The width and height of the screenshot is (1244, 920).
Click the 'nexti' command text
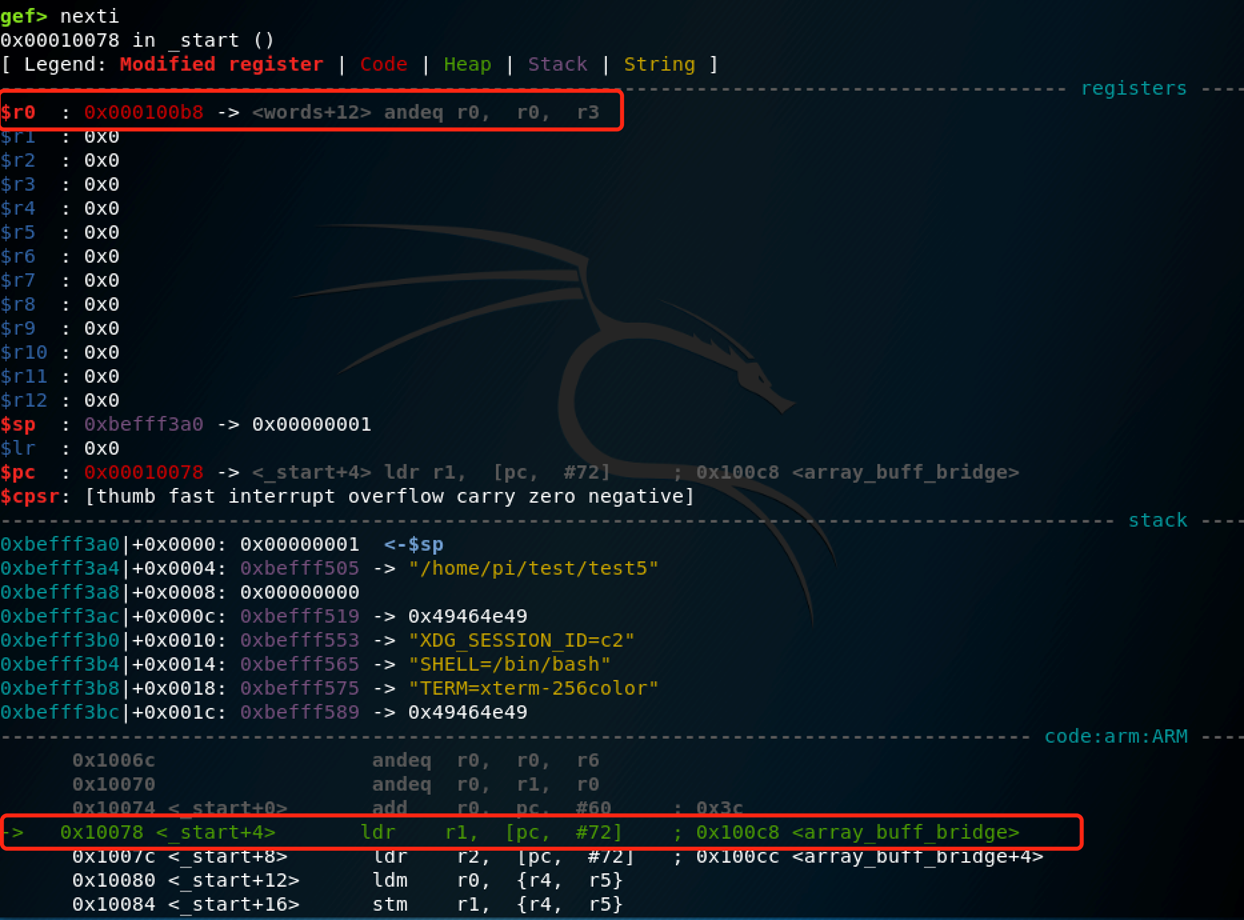coord(89,16)
